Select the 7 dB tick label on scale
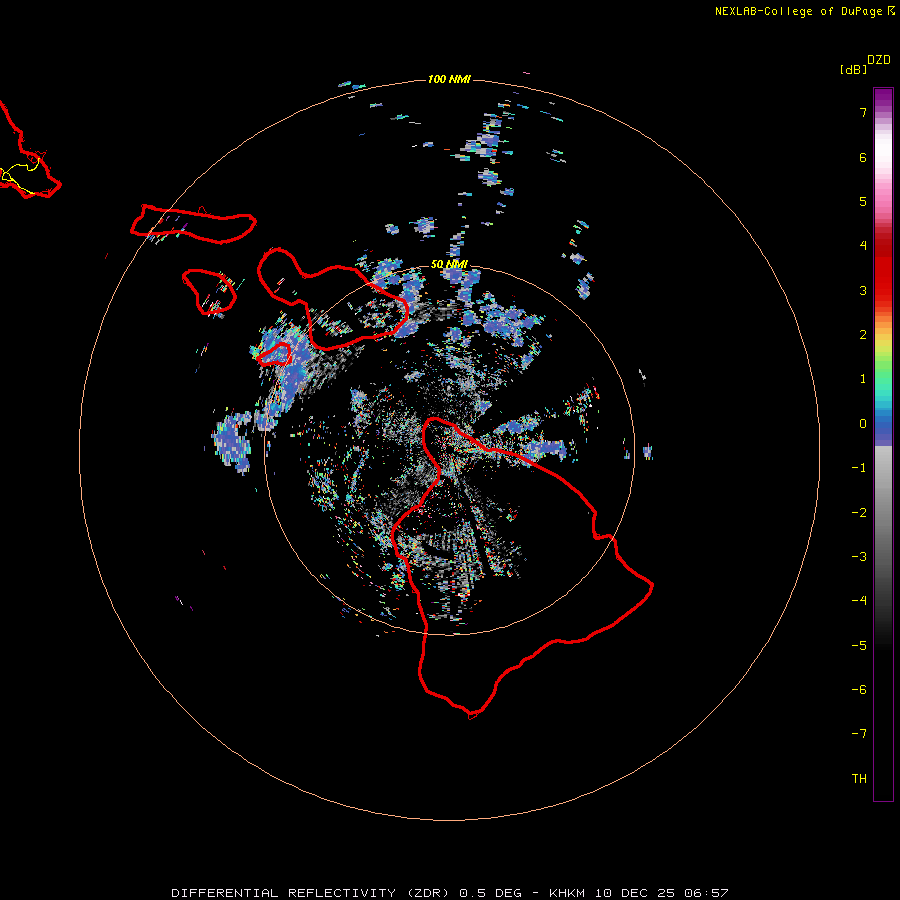The width and height of the screenshot is (900, 900). (863, 112)
